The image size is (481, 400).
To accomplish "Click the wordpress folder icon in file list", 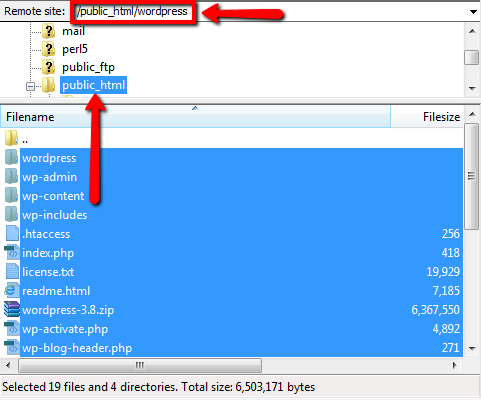I will 11,157.
